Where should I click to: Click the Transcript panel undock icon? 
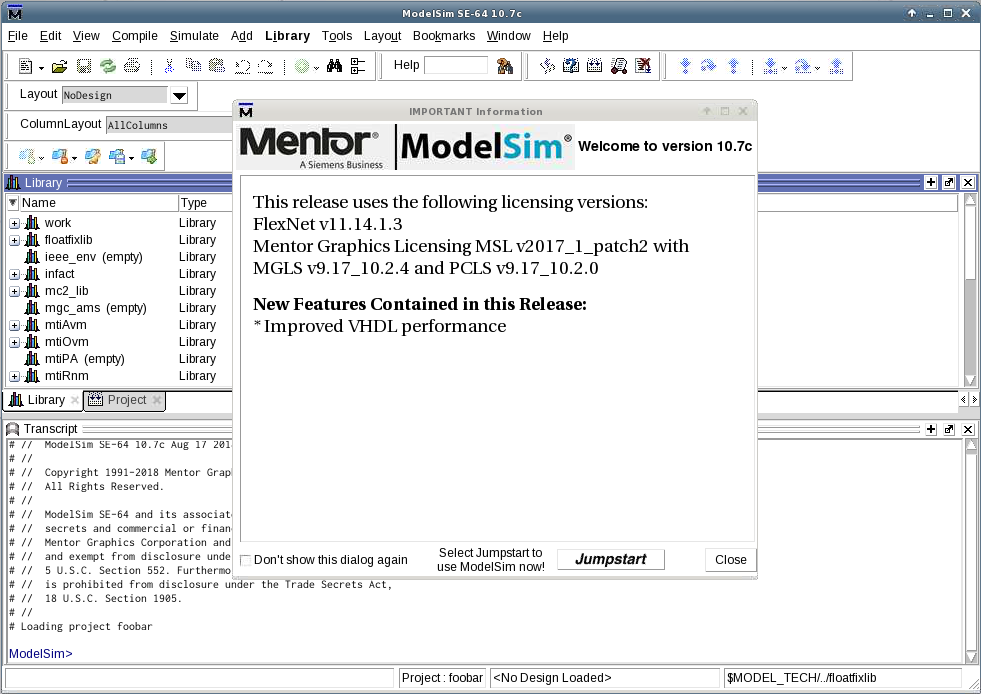point(949,429)
